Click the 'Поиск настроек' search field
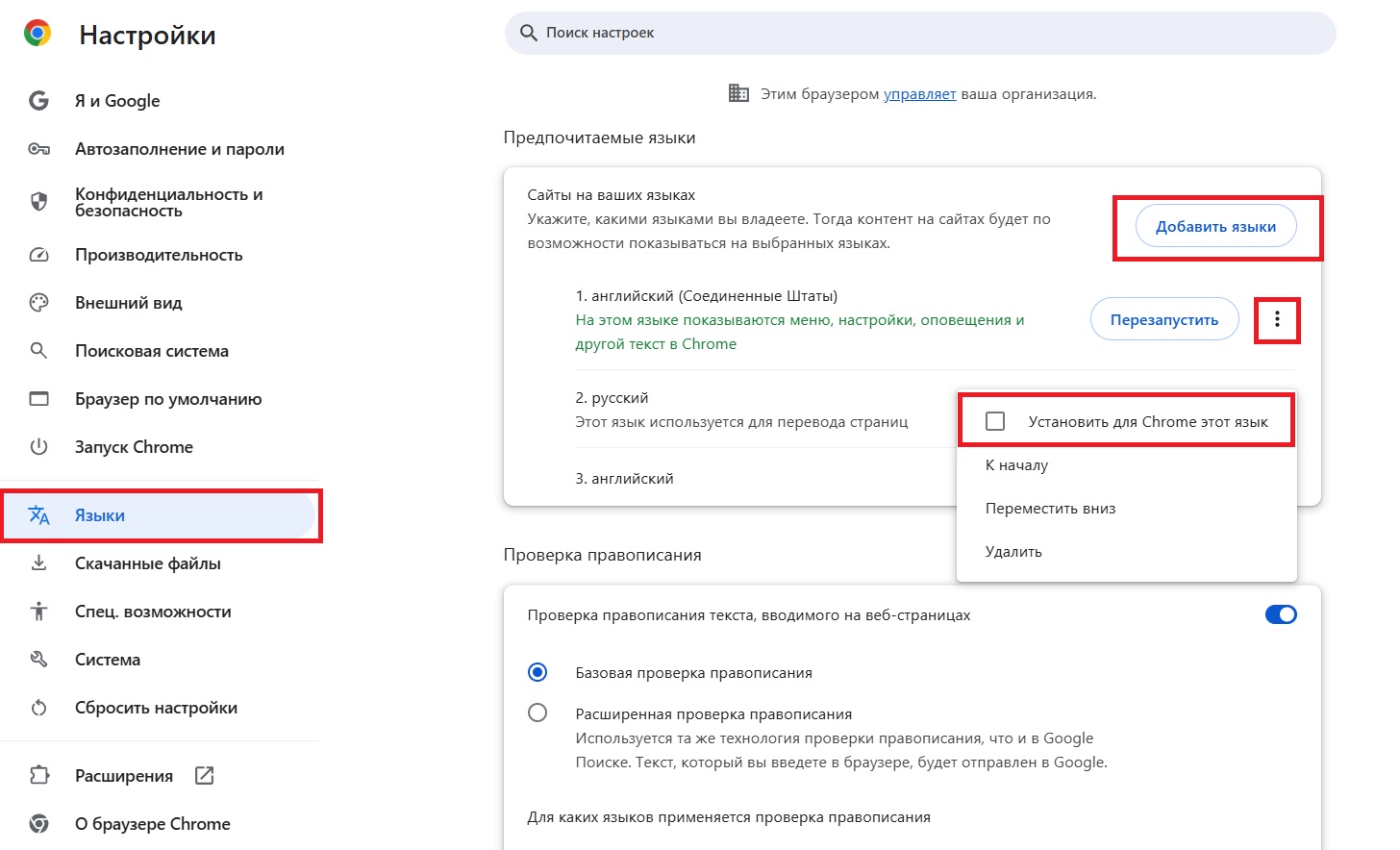This screenshot has width=1400, height=850. [x=923, y=33]
